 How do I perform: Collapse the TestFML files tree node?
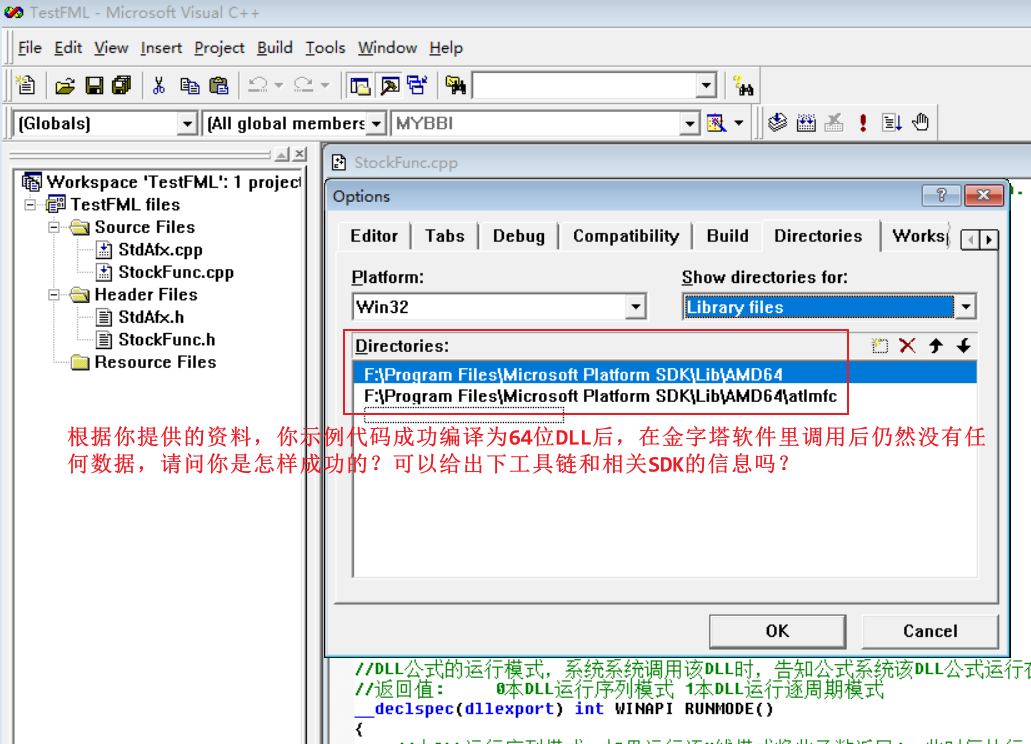point(30,205)
